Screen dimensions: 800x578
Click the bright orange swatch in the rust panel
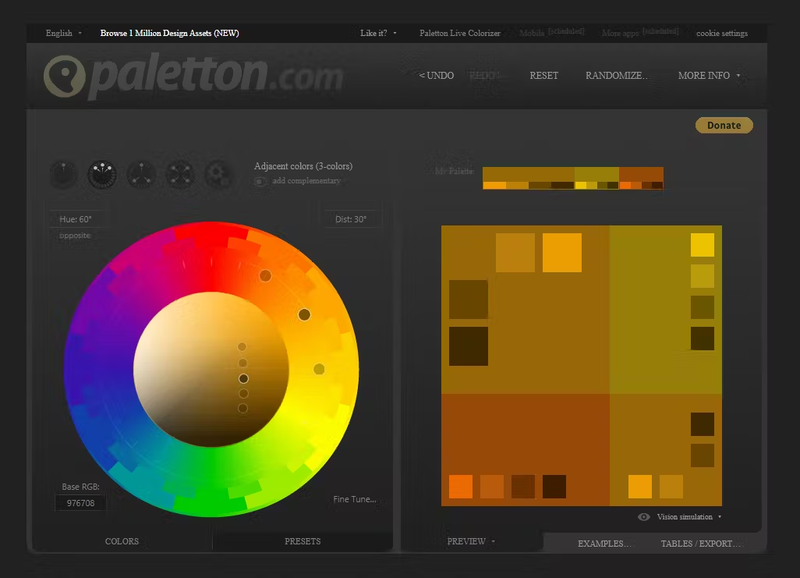461,487
